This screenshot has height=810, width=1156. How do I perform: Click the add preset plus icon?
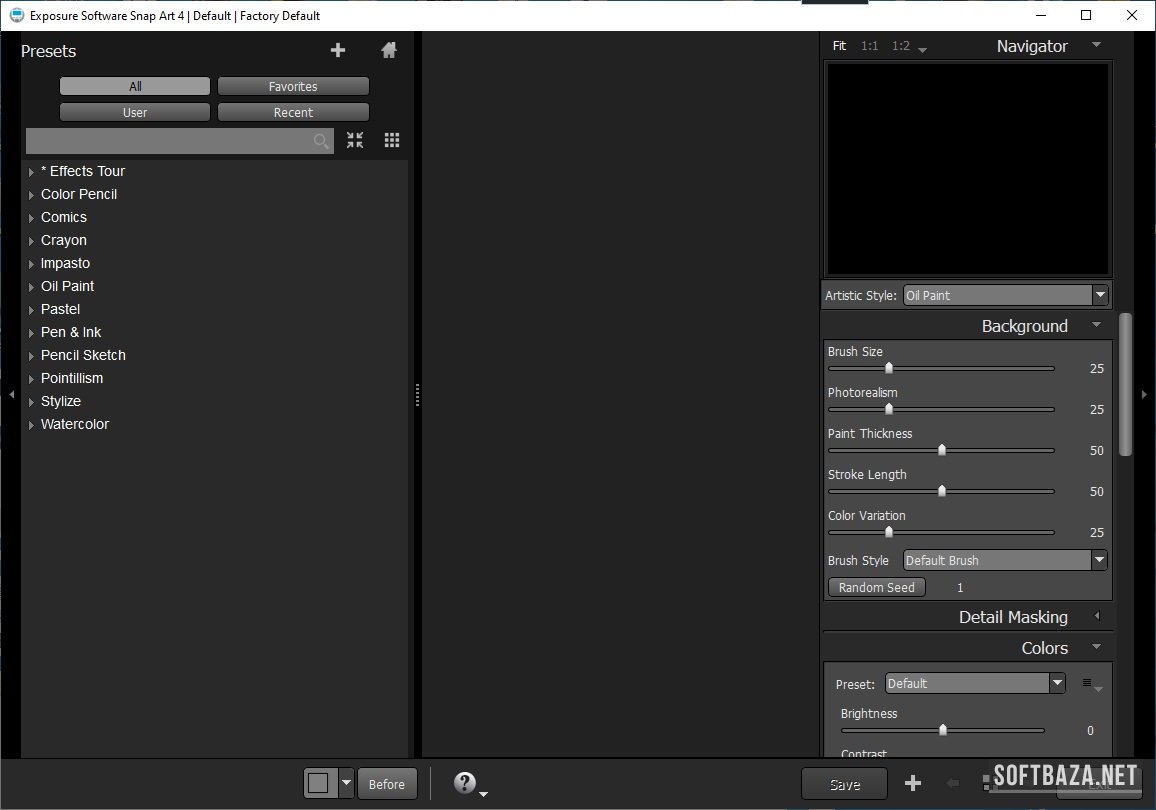point(338,51)
